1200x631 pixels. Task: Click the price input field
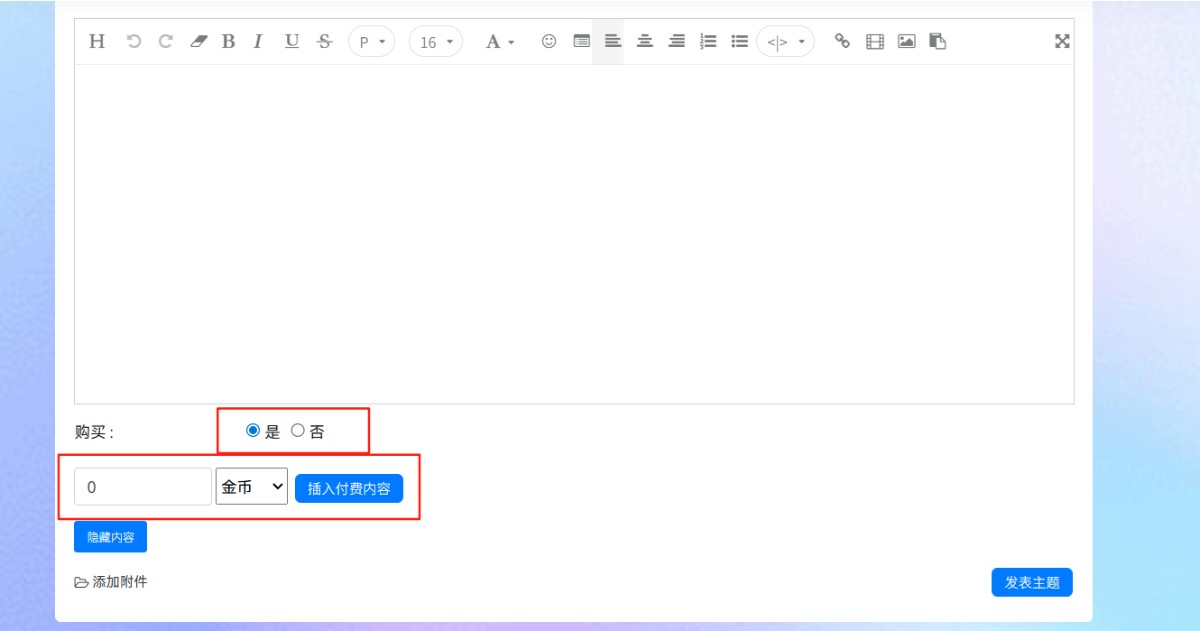point(143,487)
